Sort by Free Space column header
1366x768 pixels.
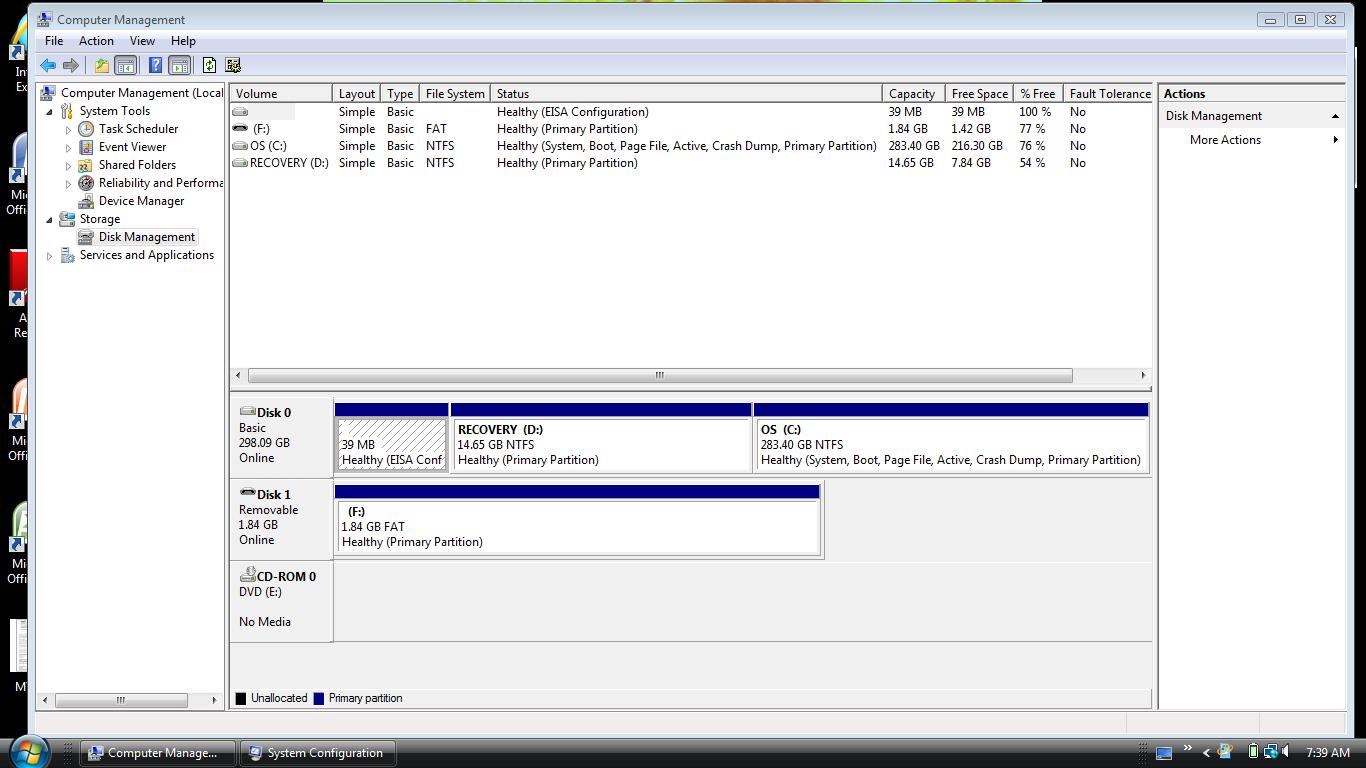pos(979,93)
